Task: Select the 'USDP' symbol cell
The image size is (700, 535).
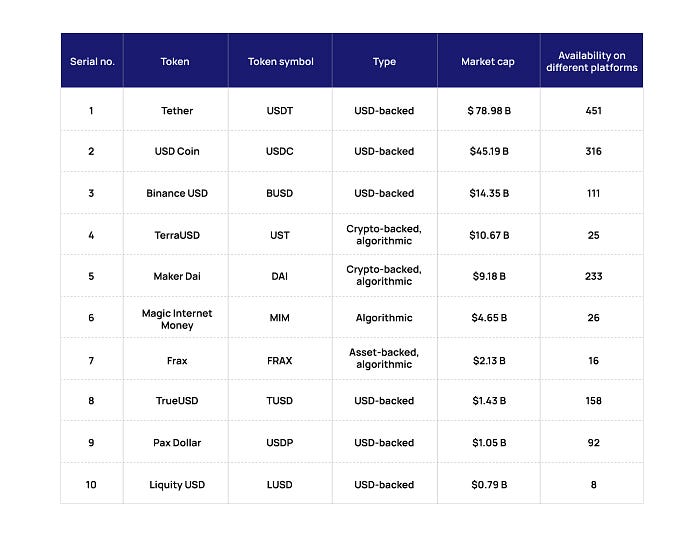Action: point(280,443)
